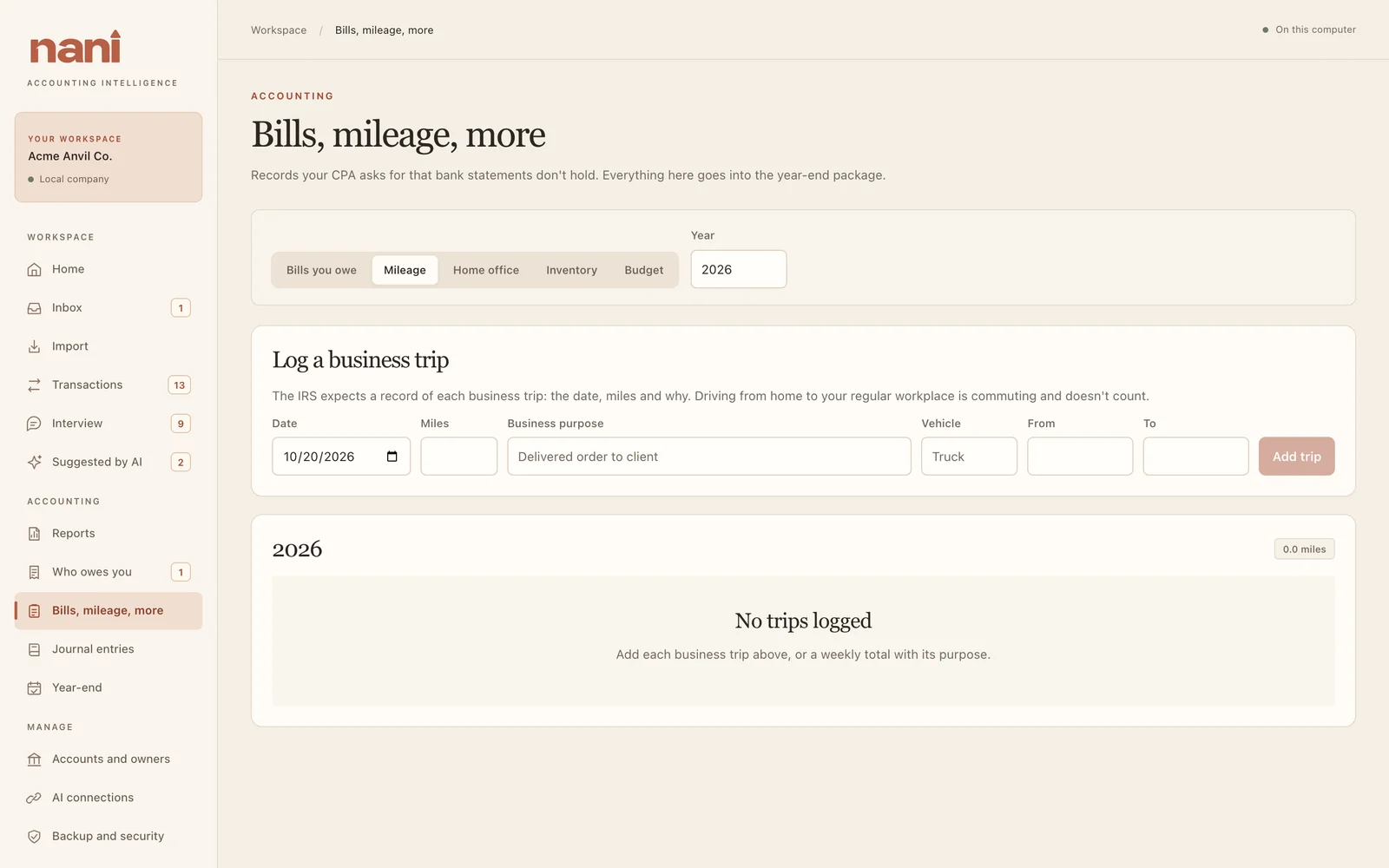Select the Mileage tab
The height and width of the screenshot is (868, 1389).
(405, 270)
